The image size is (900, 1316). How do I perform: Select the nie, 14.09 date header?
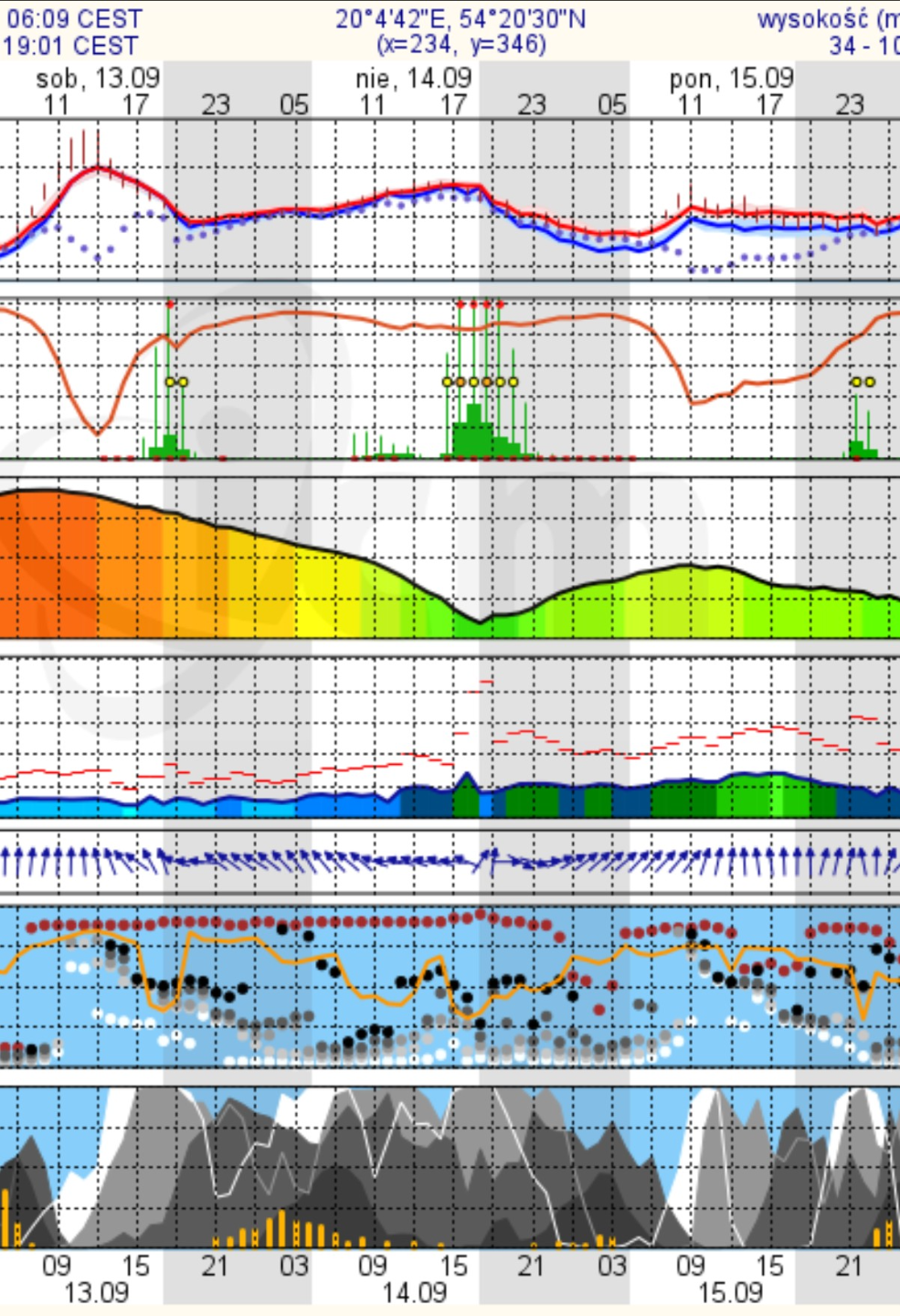point(414,79)
